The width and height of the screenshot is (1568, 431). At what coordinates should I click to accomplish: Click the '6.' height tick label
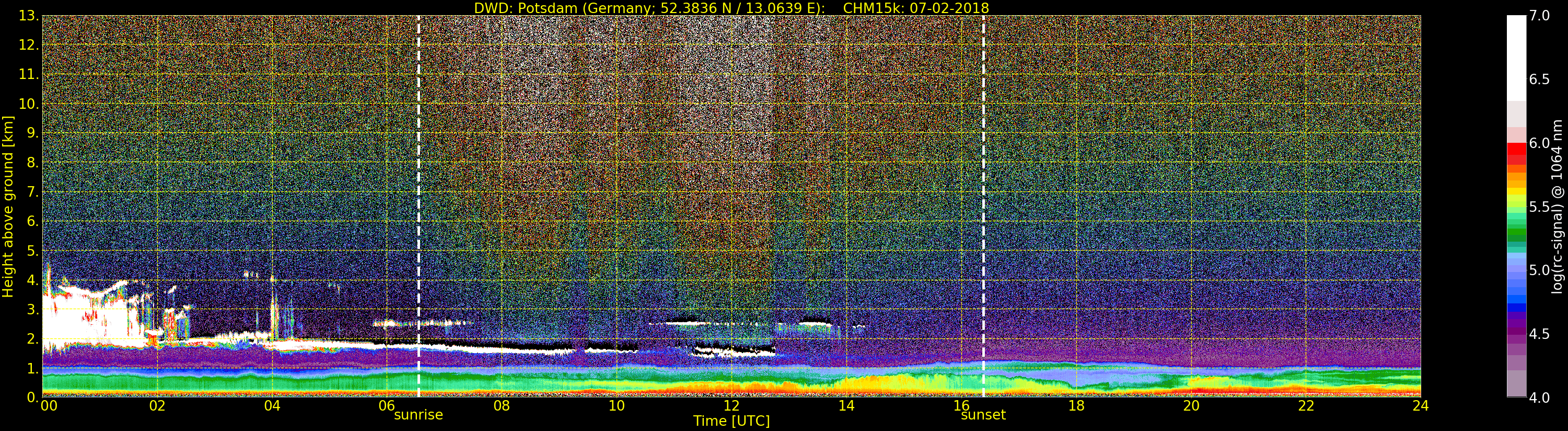[33, 221]
